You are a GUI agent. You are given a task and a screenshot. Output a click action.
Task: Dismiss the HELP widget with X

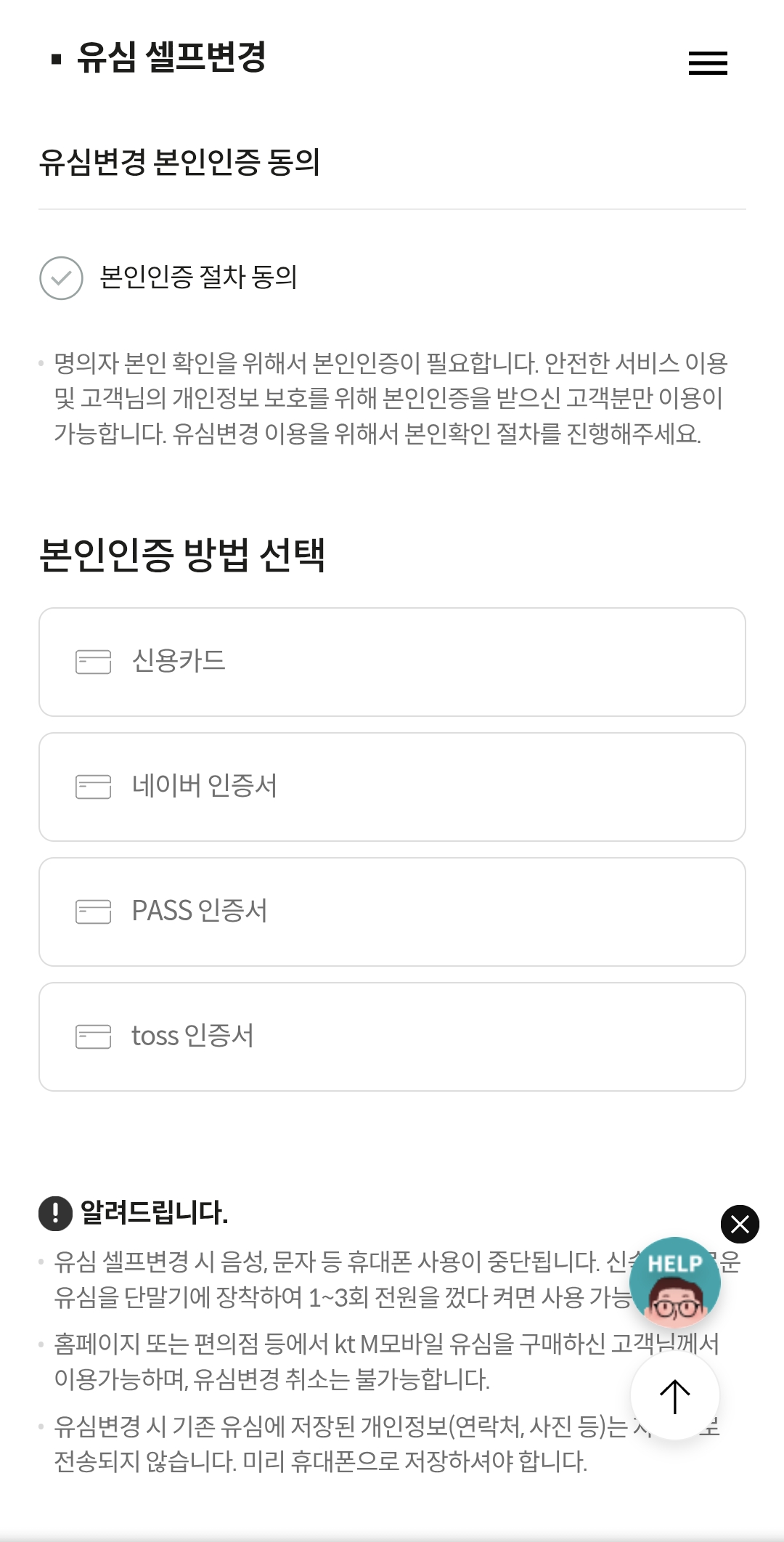[x=740, y=1225]
